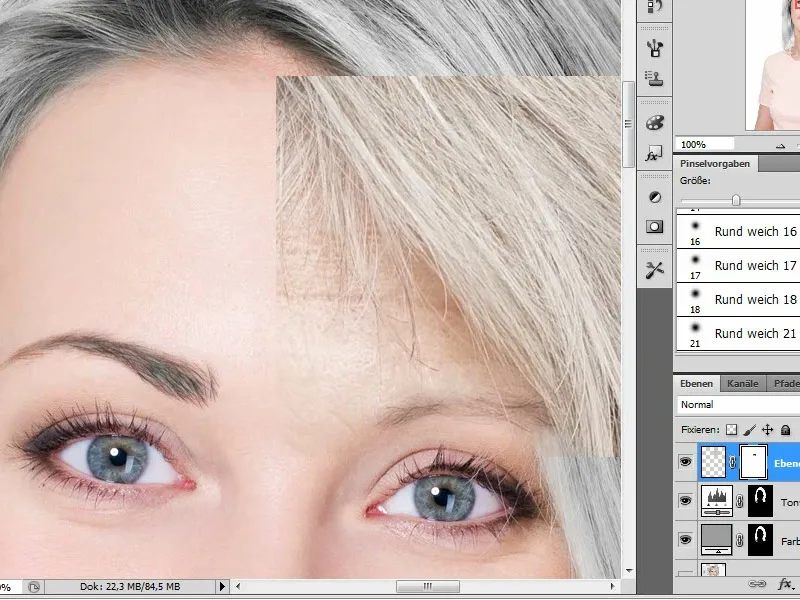Hide the selected Ebene layer
This screenshot has height=600, width=800.
click(x=685, y=462)
